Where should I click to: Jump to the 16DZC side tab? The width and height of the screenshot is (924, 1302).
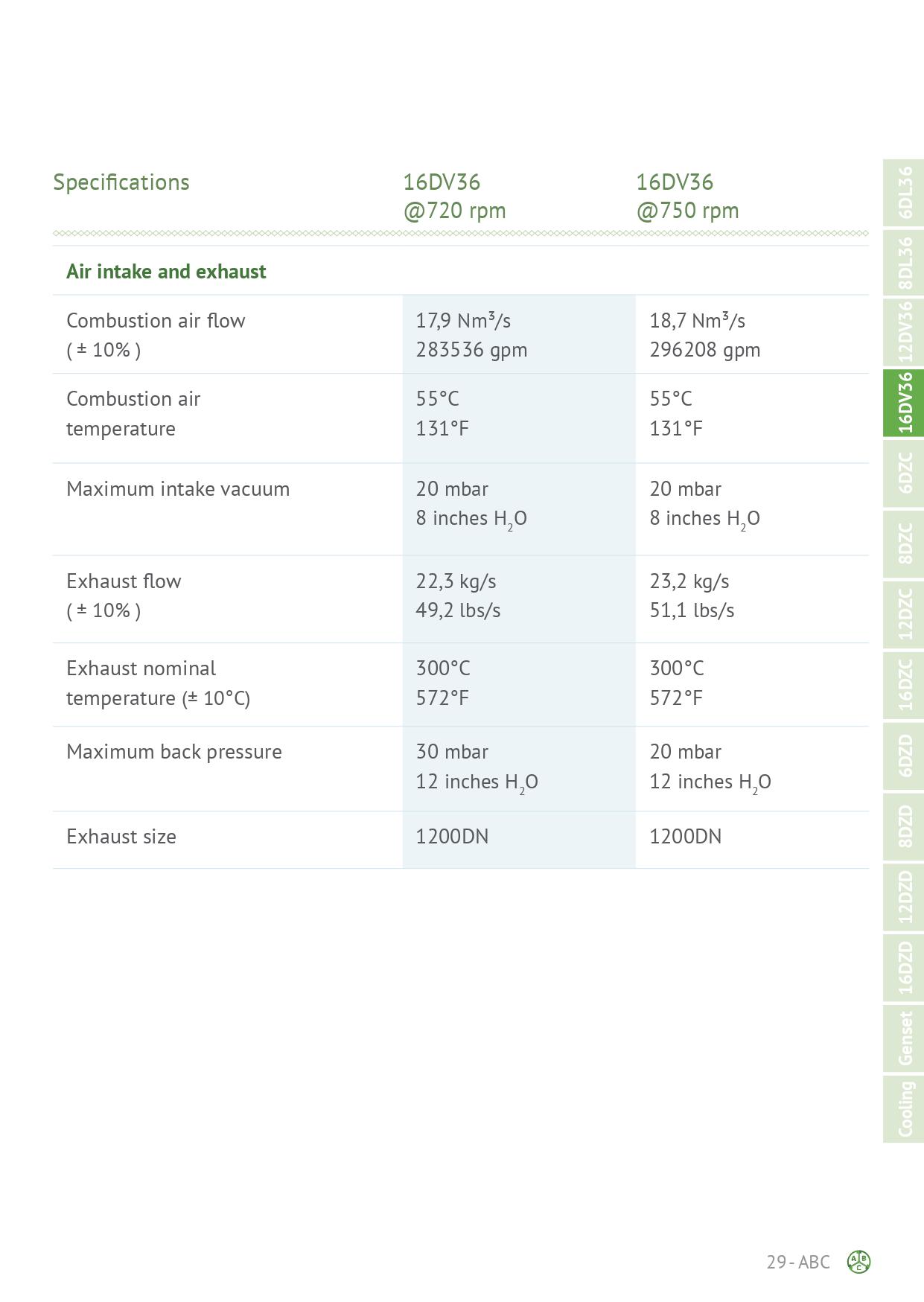coord(904,685)
